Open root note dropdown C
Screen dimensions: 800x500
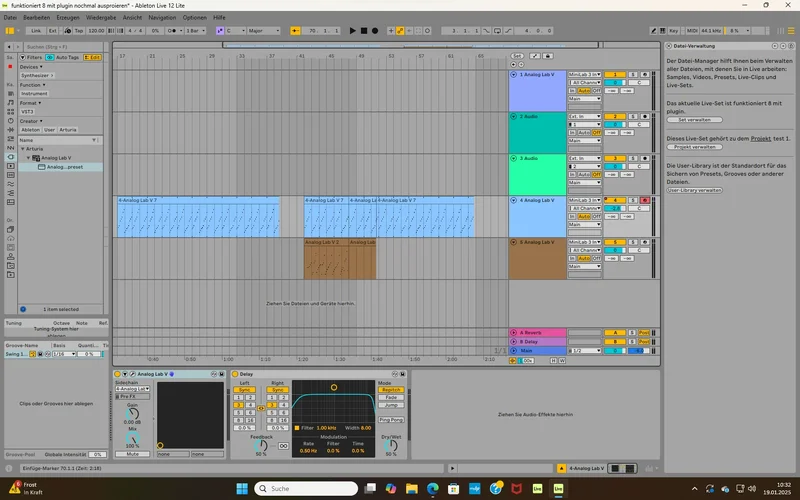[235, 31]
